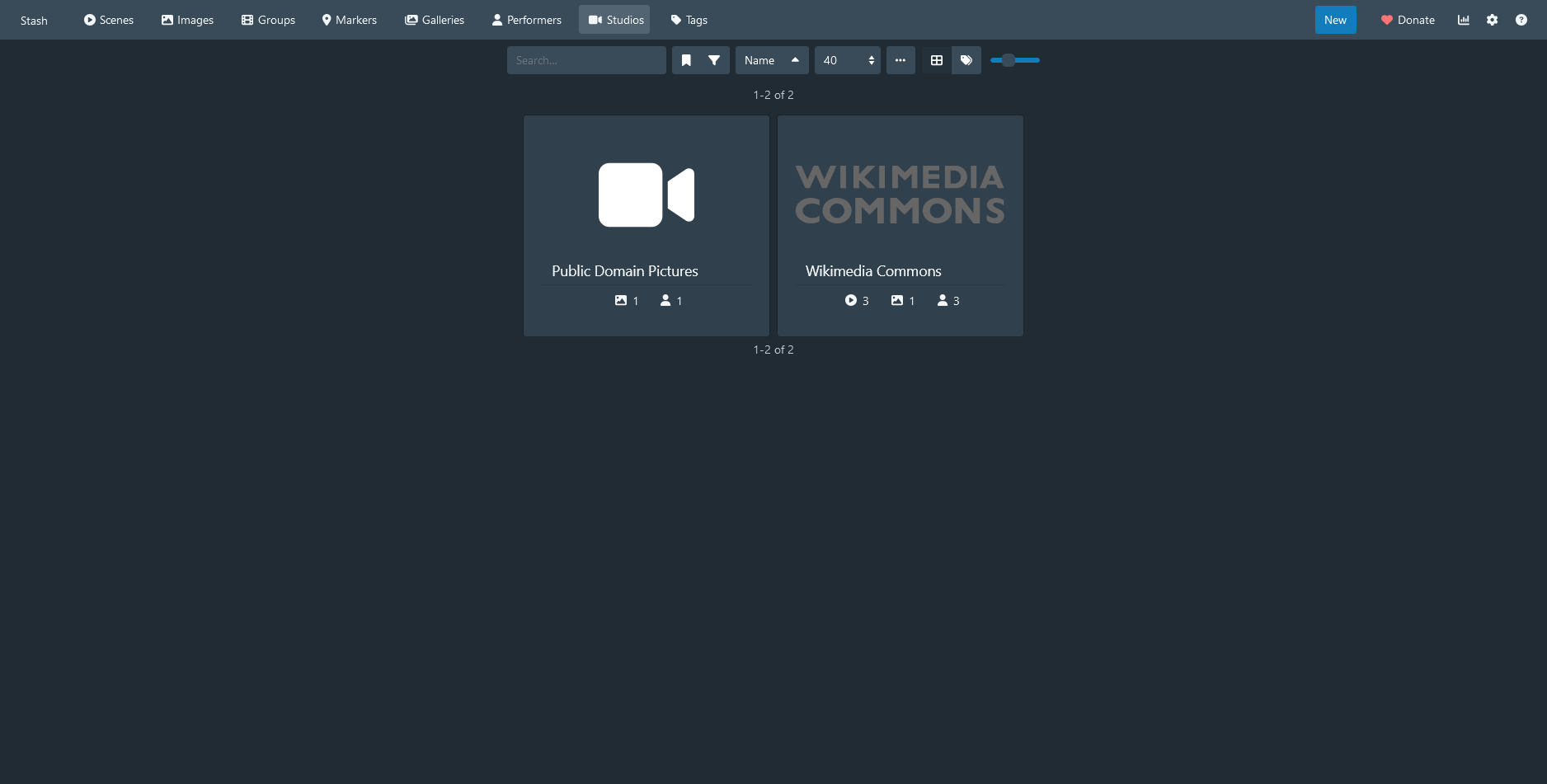Viewport: 1547px width, 784px height.
Task: Open Galleries in the navbar
Action: [x=435, y=20]
